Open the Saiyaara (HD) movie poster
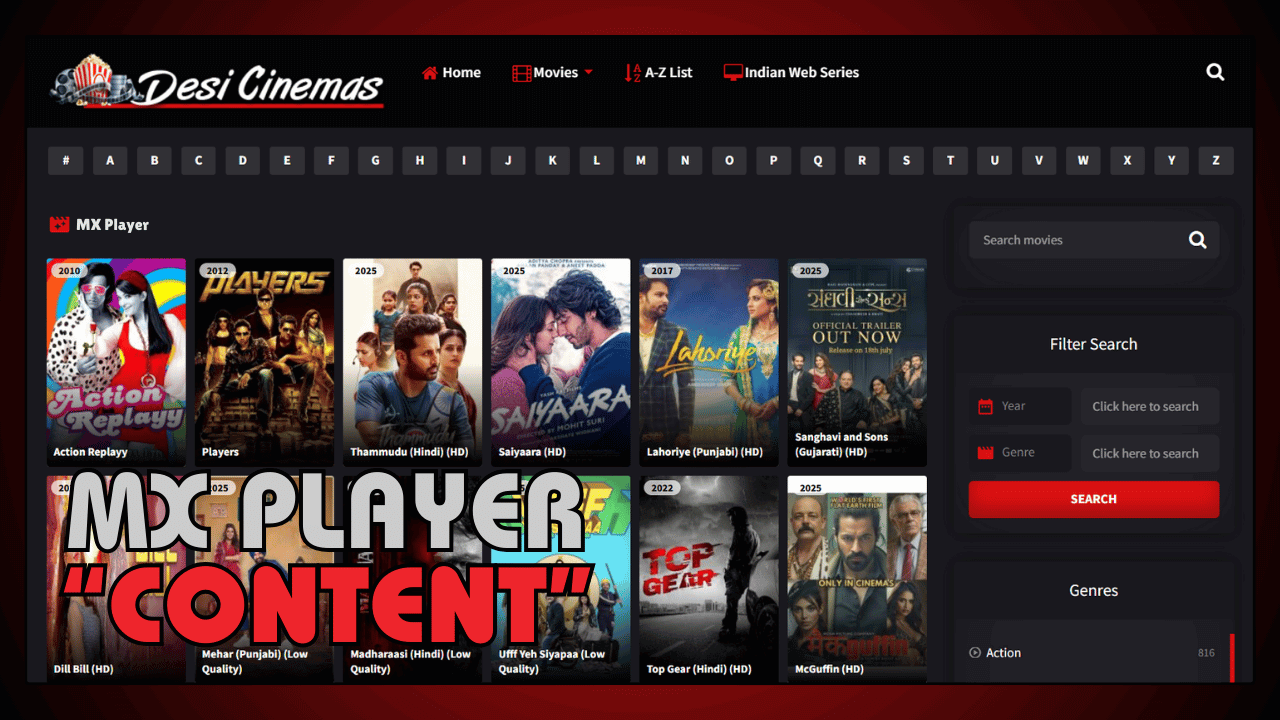The width and height of the screenshot is (1280, 720). click(x=560, y=362)
